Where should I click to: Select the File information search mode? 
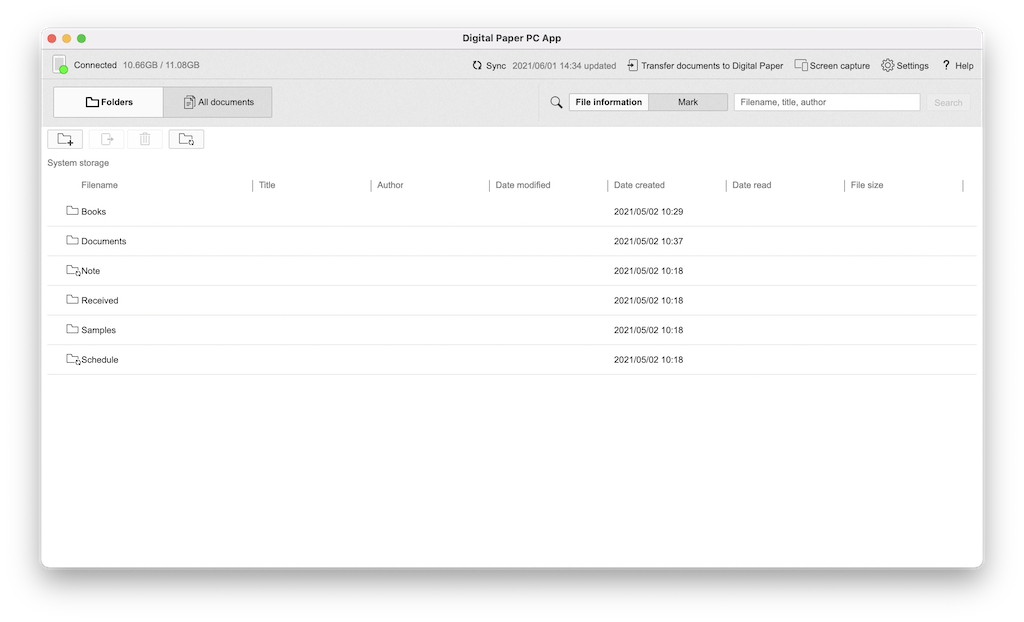pos(609,102)
